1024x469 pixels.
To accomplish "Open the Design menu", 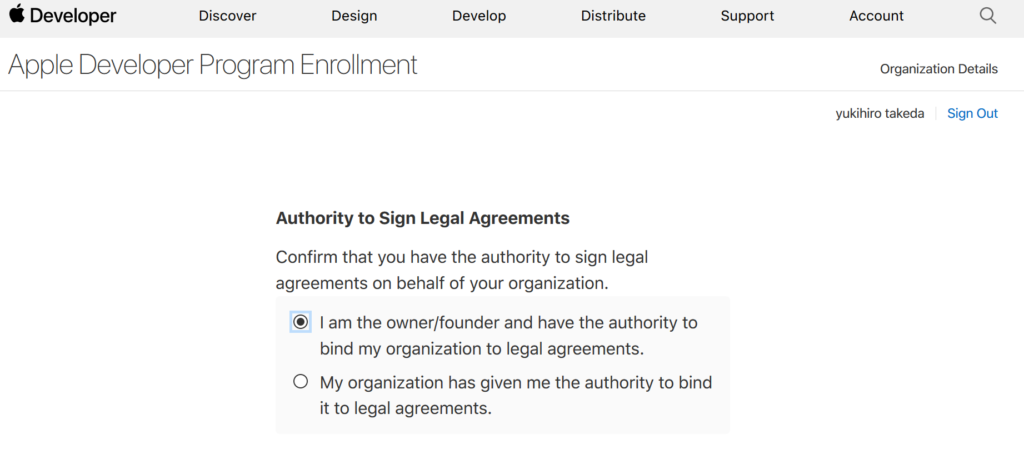I will (354, 16).
